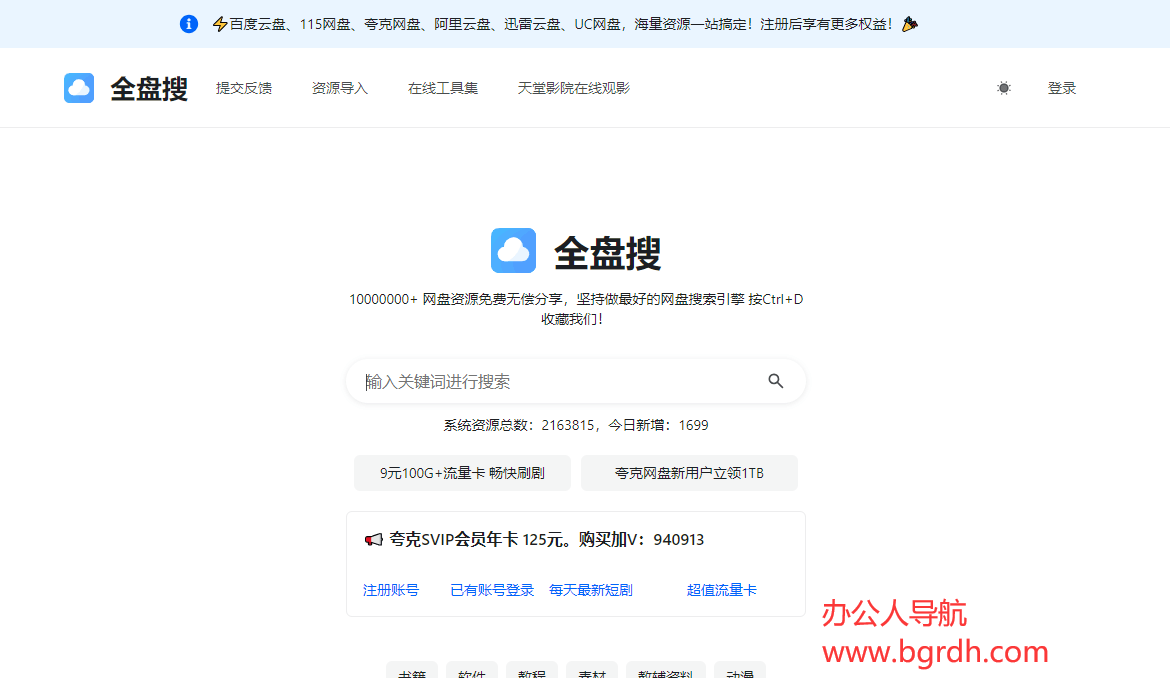Open the 在线工具集 menu item
This screenshot has width=1170, height=678.
[x=443, y=88]
